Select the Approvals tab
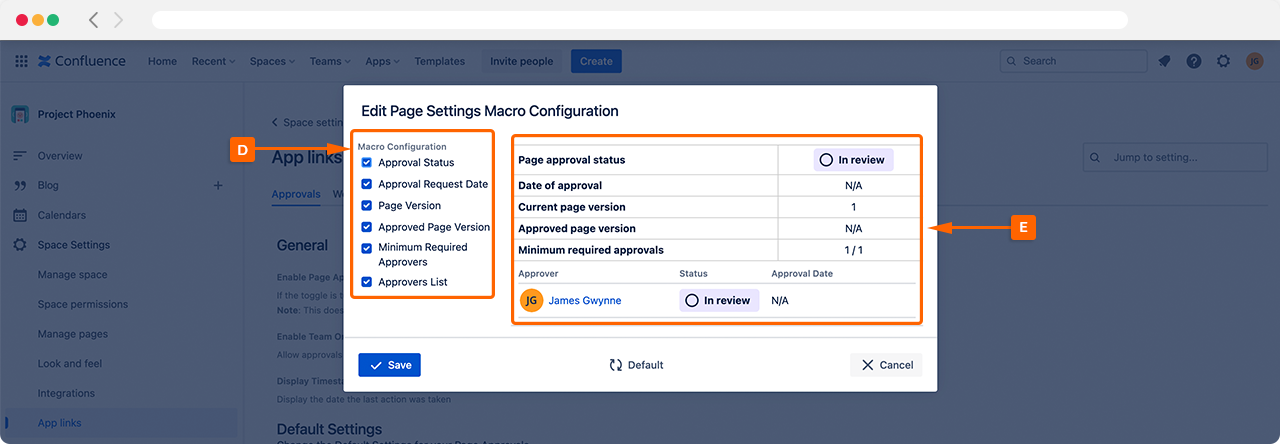 click(x=296, y=194)
